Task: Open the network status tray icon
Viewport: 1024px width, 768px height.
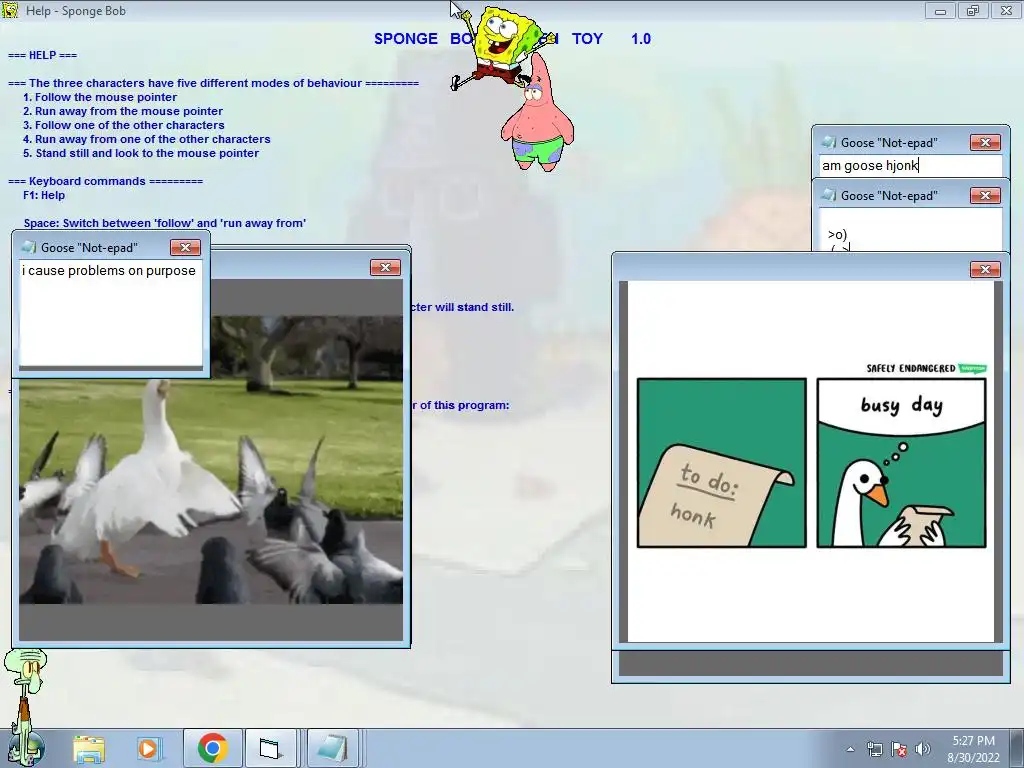Action: (874, 749)
